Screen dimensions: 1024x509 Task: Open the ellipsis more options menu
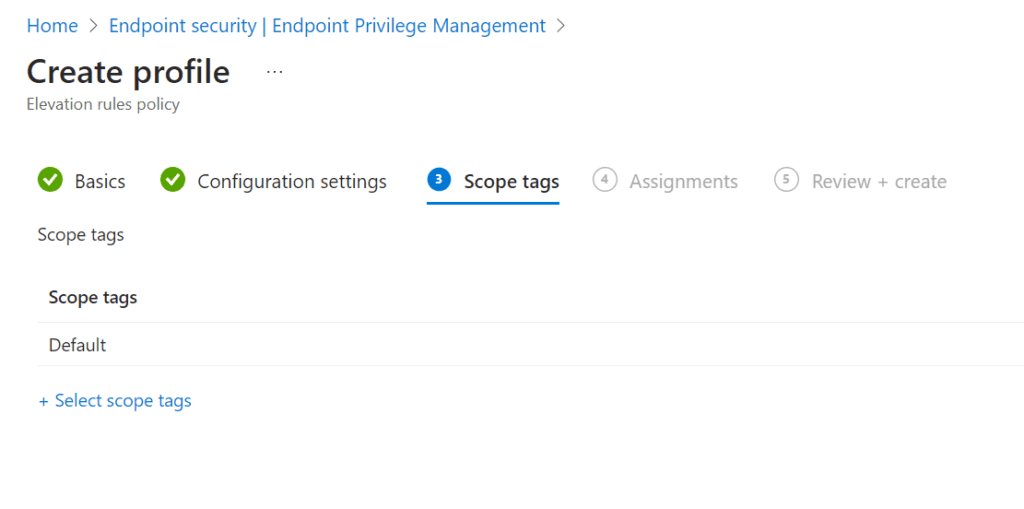pyautogui.click(x=275, y=72)
